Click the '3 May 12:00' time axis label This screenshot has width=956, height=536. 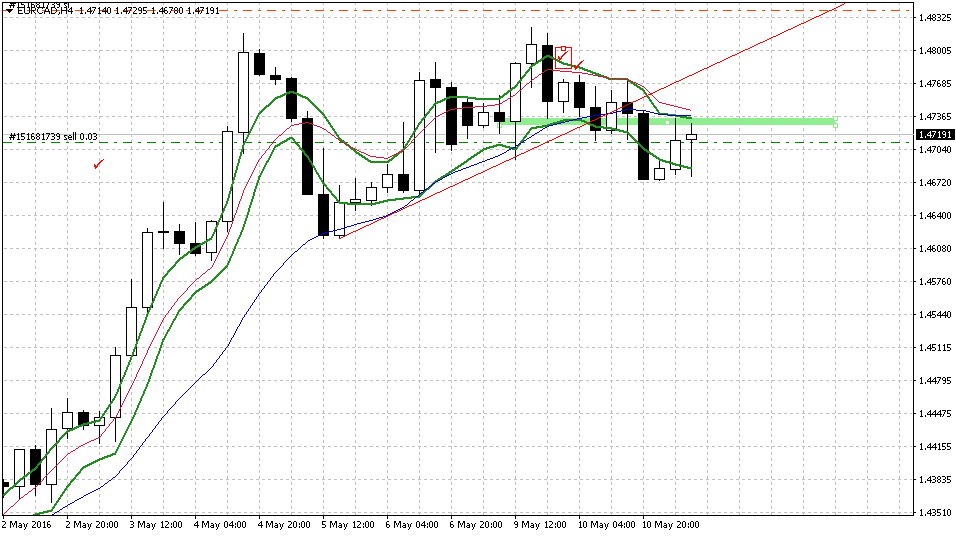[x=155, y=524]
